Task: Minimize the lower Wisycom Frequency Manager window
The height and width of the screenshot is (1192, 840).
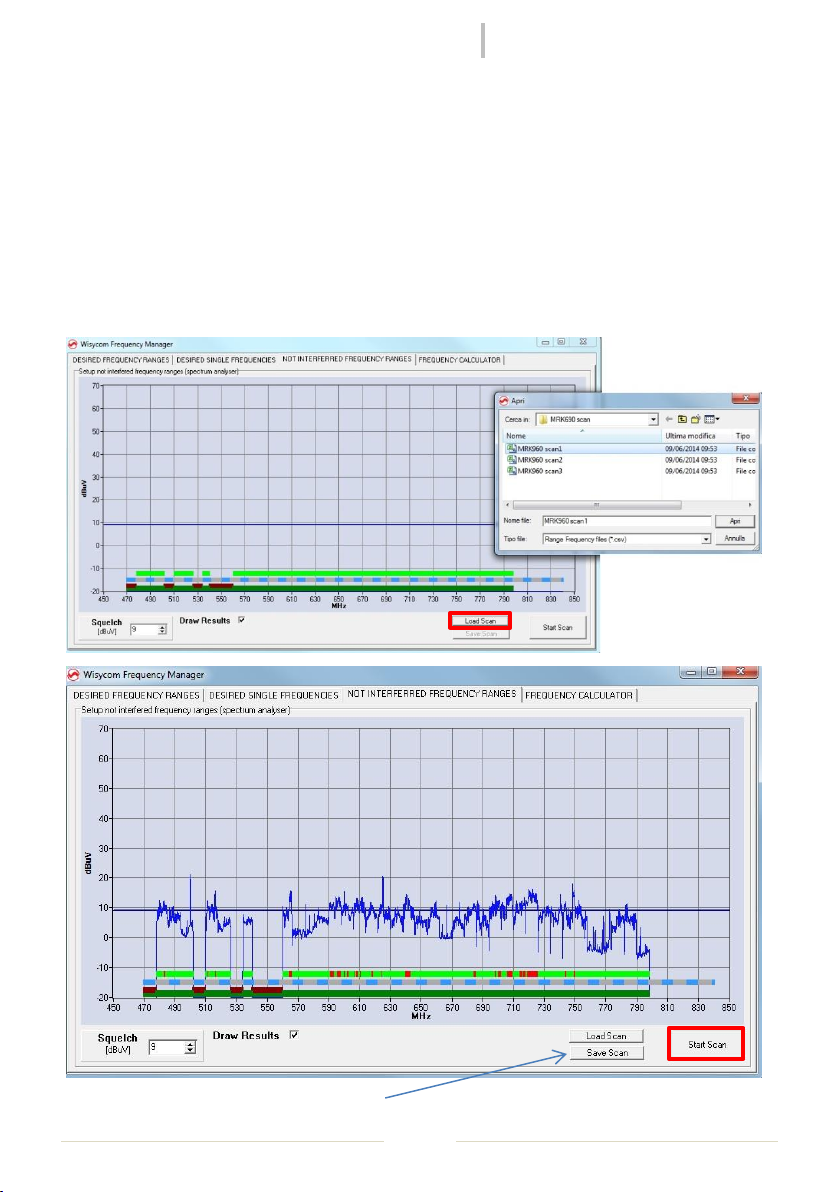Action: coord(691,672)
